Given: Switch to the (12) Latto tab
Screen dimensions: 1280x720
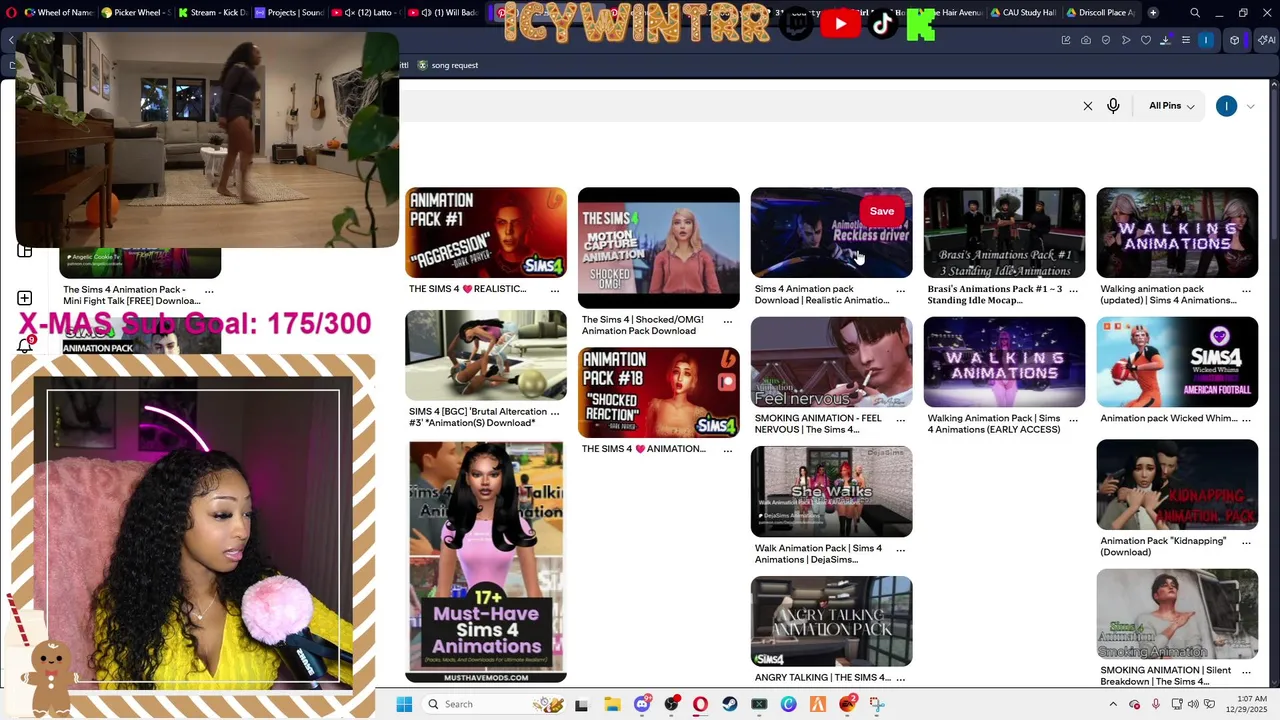Looking at the screenshot, I should [x=366, y=13].
